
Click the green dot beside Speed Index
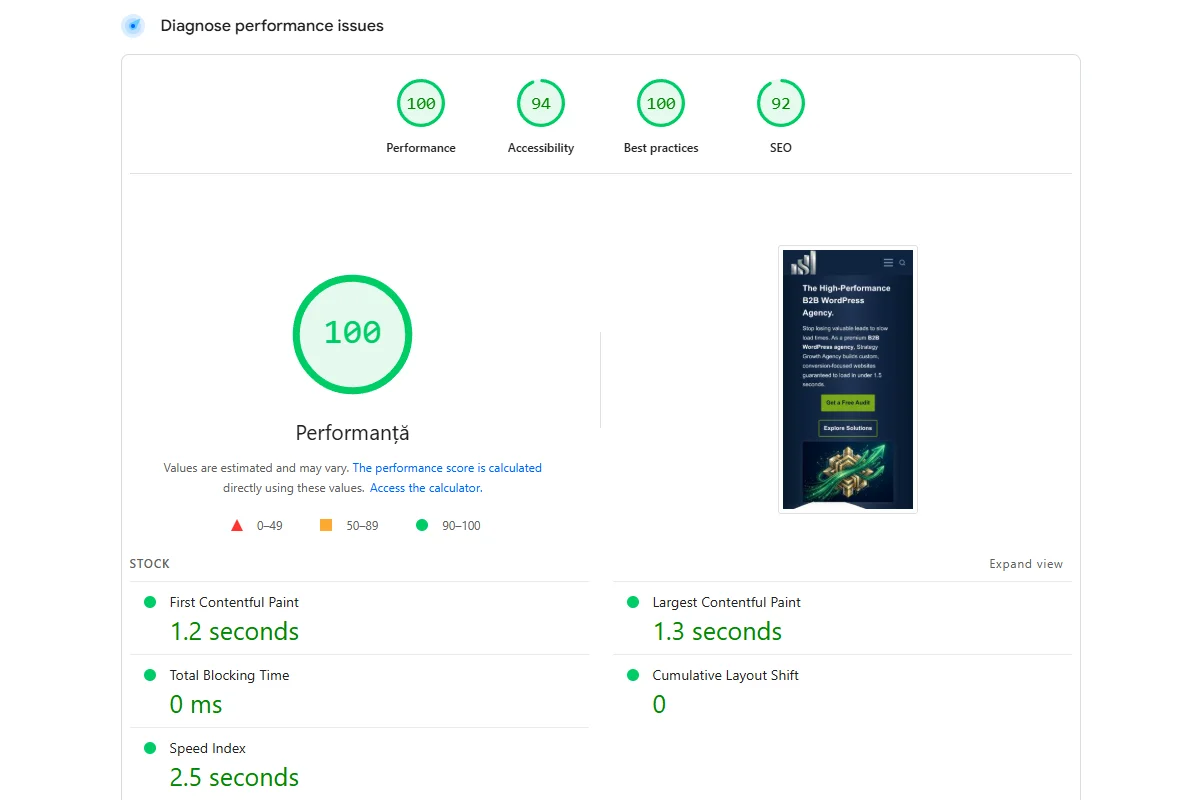coord(150,748)
